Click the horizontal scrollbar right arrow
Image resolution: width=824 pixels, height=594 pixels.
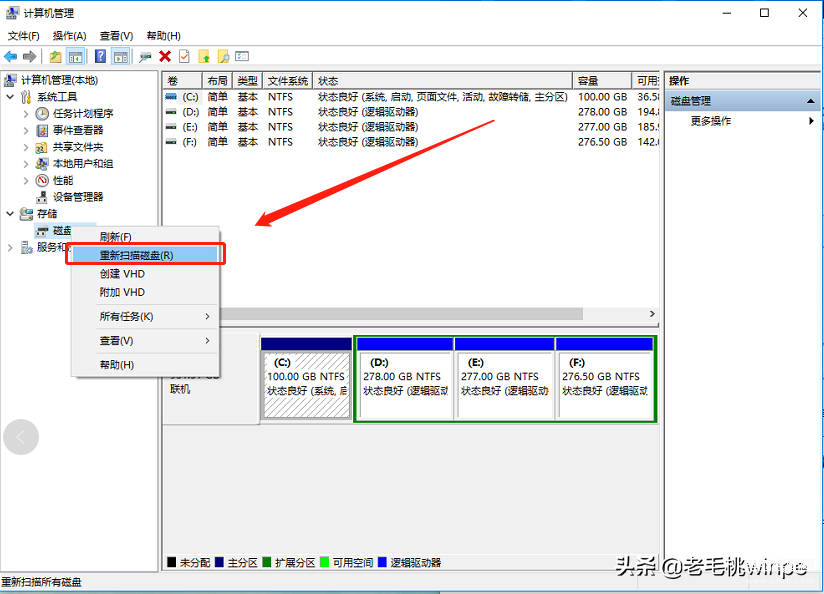point(652,314)
